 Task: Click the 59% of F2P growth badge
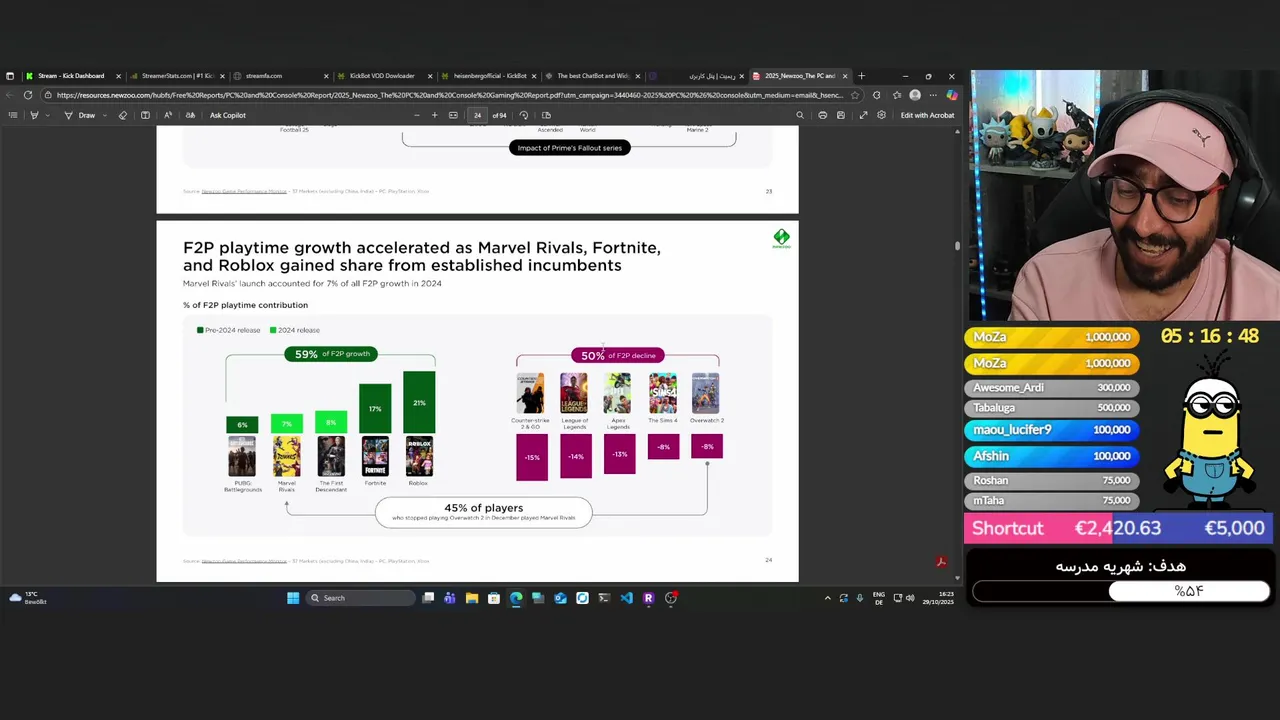click(x=332, y=354)
